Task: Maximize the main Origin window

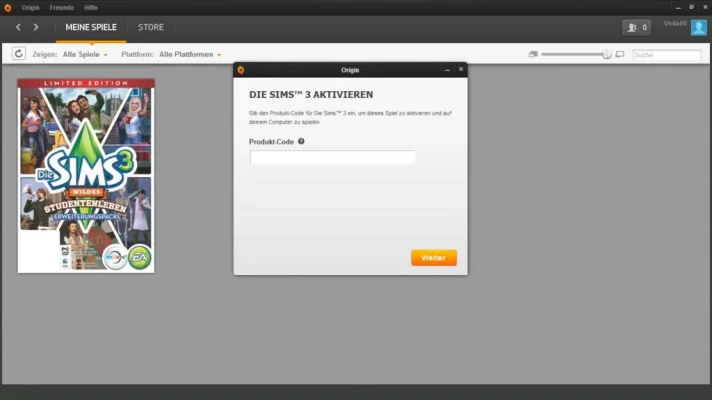Action: pyautogui.click(x=692, y=7)
